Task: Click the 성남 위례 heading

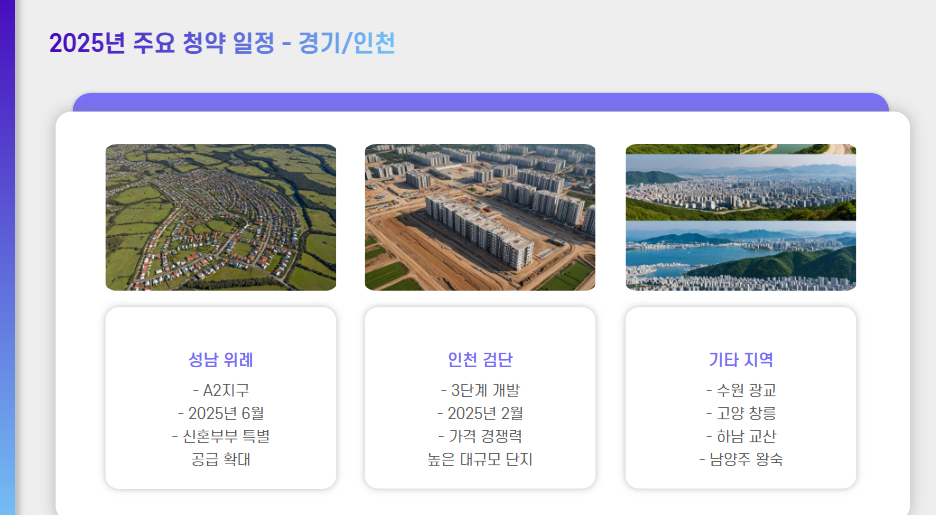Action: [221, 360]
